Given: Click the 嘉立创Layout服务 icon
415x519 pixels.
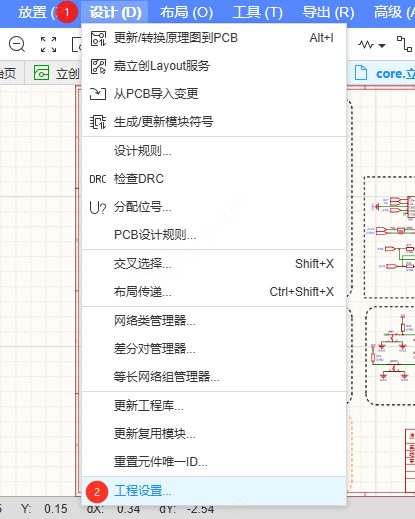Looking at the screenshot, I should click(x=98, y=66).
